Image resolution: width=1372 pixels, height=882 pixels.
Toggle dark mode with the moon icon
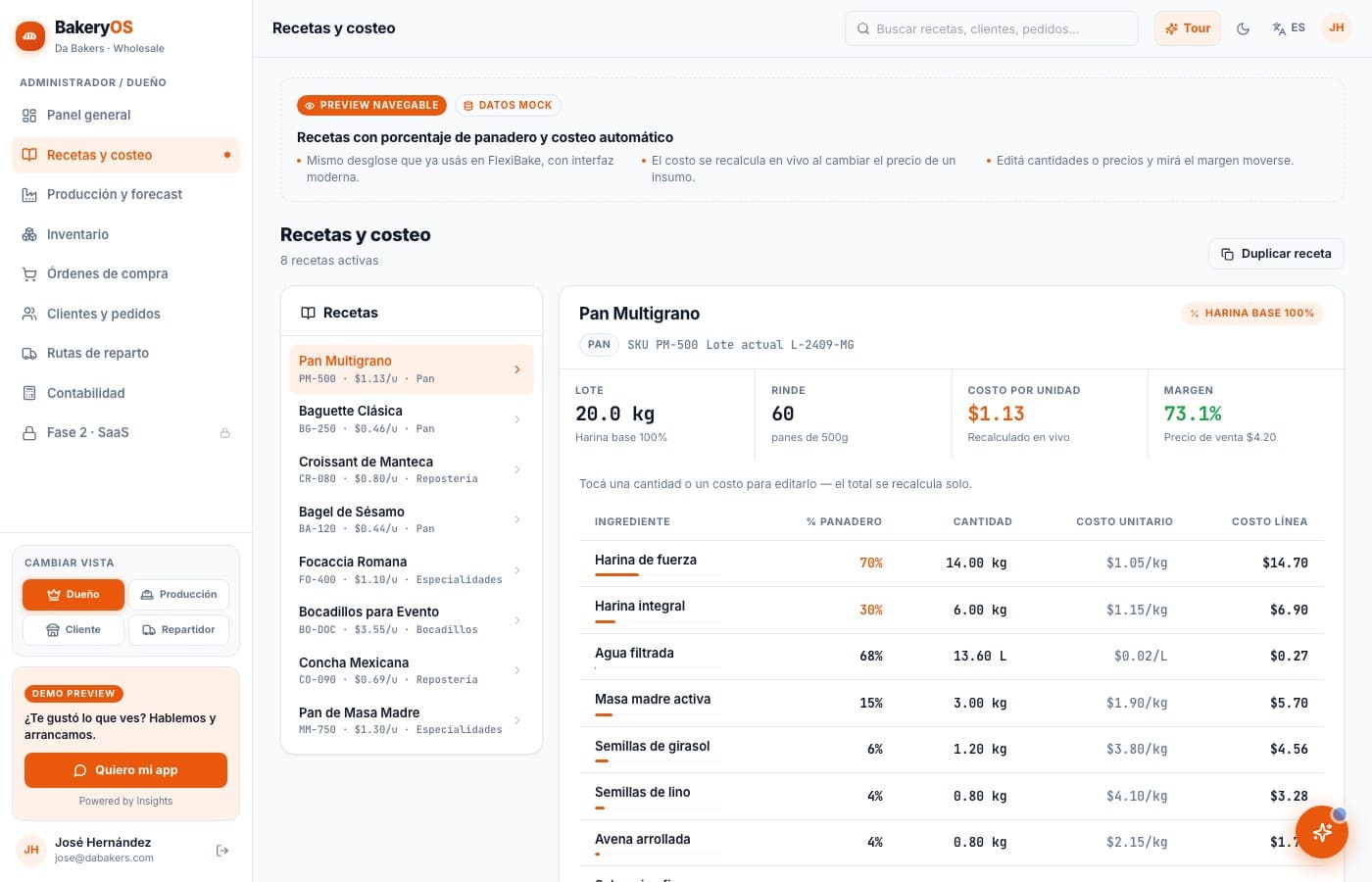pyautogui.click(x=1243, y=28)
